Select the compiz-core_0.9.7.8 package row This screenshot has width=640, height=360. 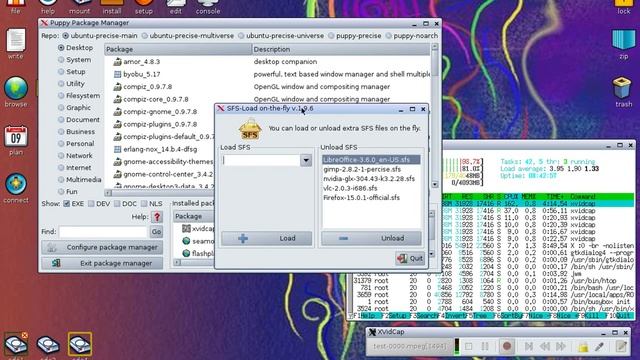[x=267, y=99]
